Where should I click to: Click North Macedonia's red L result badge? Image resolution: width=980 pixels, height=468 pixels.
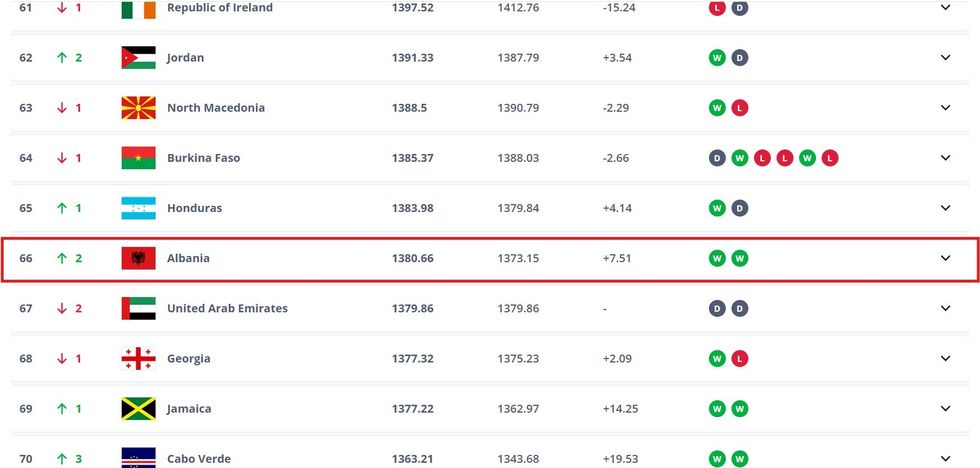pyautogui.click(x=739, y=108)
